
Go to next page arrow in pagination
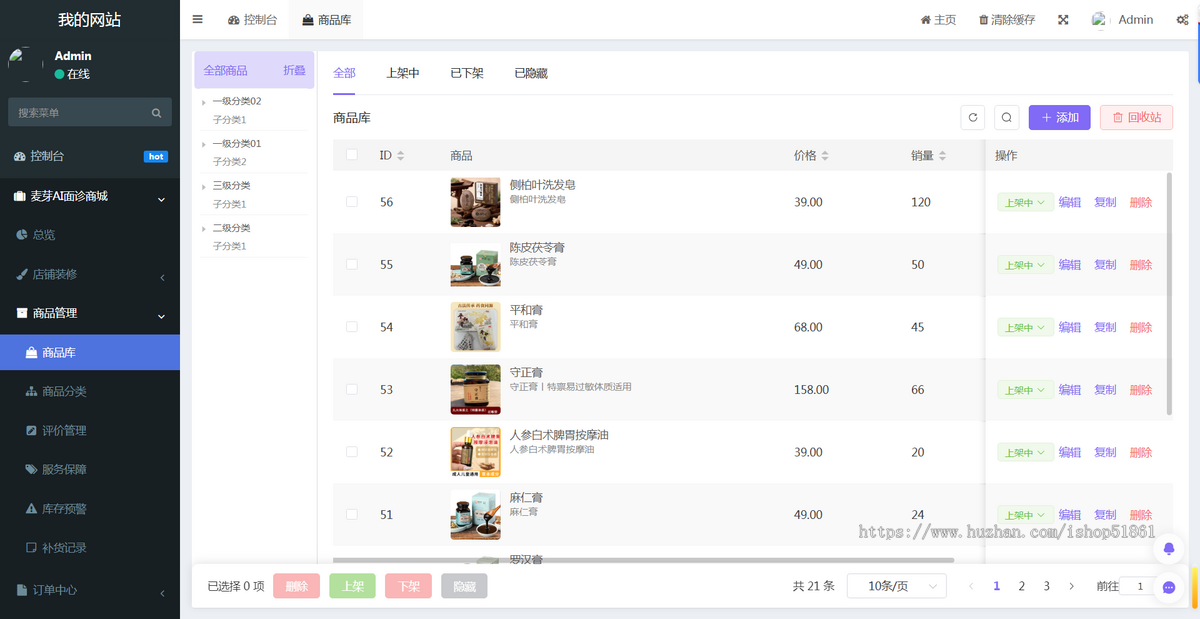coord(1071,586)
